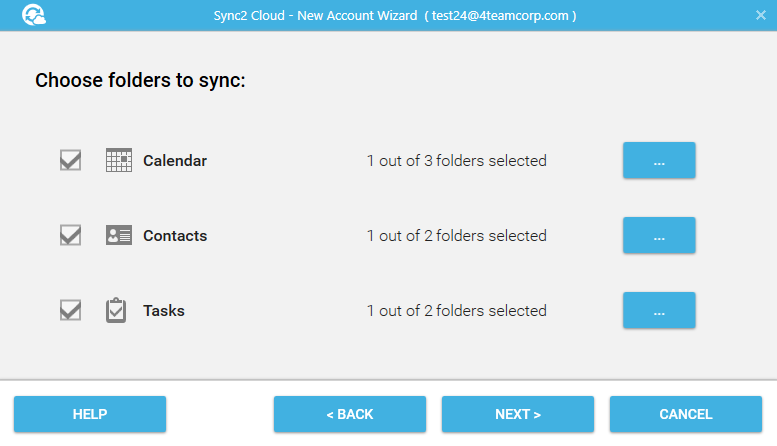Click the Calendar grid icon

coord(119,160)
